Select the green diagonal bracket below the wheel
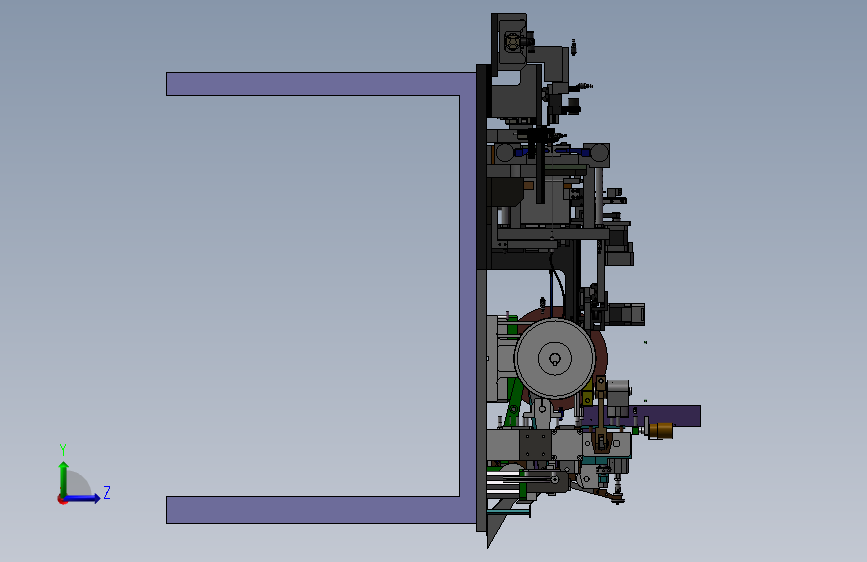The height and width of the screenshot is (562, 867). 514,403
